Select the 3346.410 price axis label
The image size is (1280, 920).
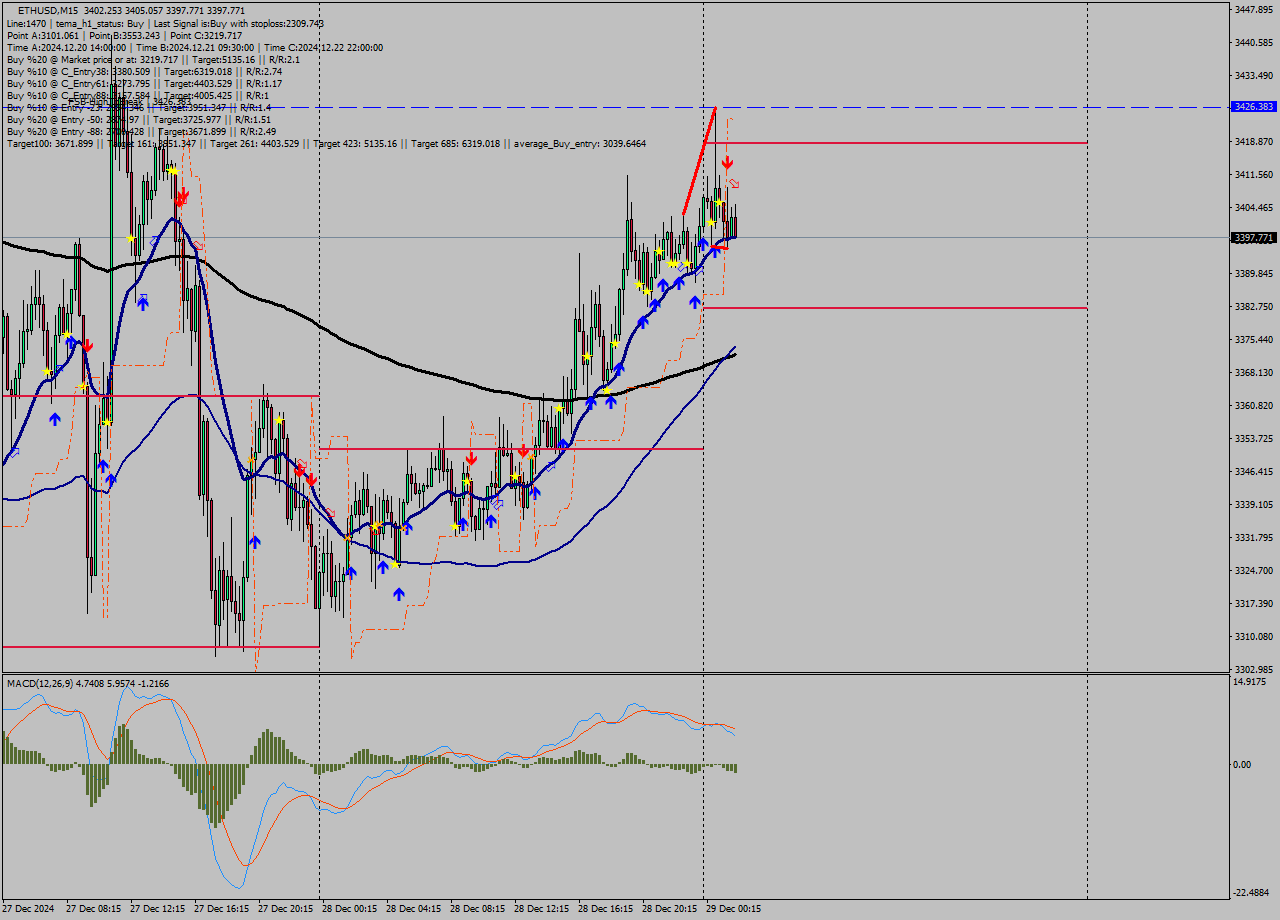click(x=1254, y=471)
